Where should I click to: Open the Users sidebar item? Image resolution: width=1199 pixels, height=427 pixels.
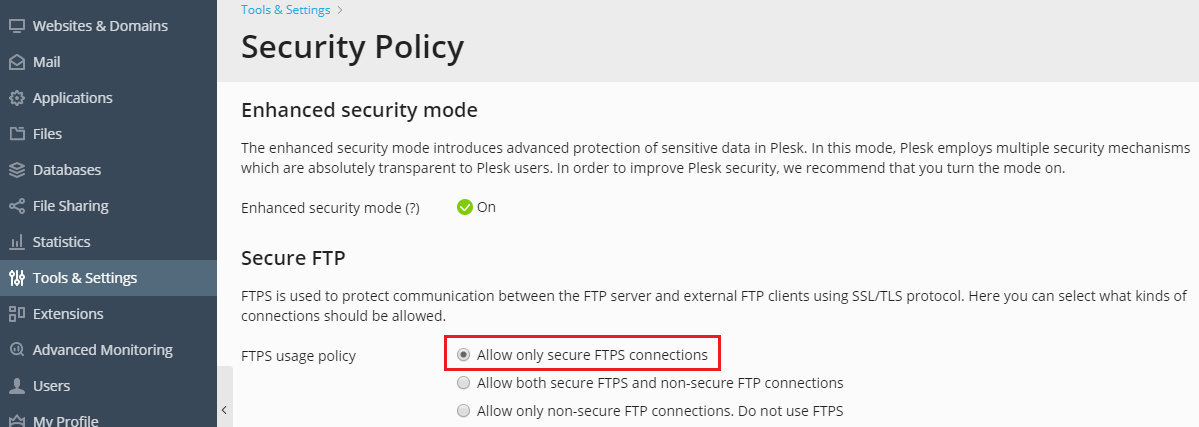[51, 386]
